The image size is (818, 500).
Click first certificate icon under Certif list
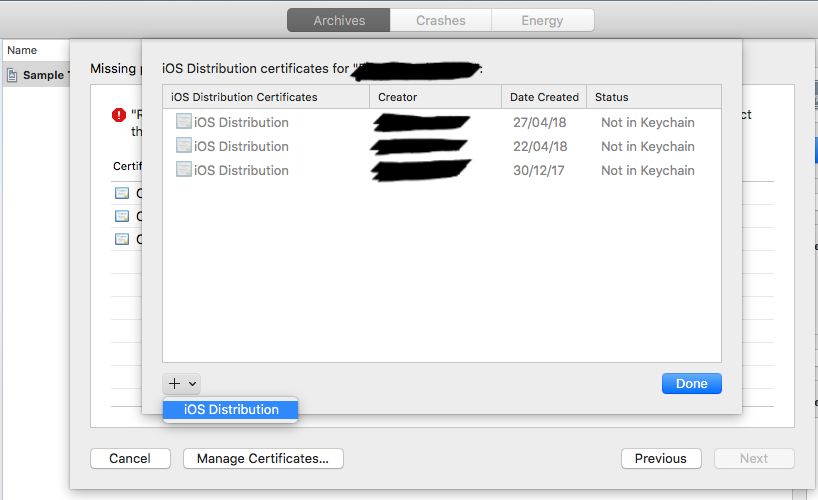[122, 194]
